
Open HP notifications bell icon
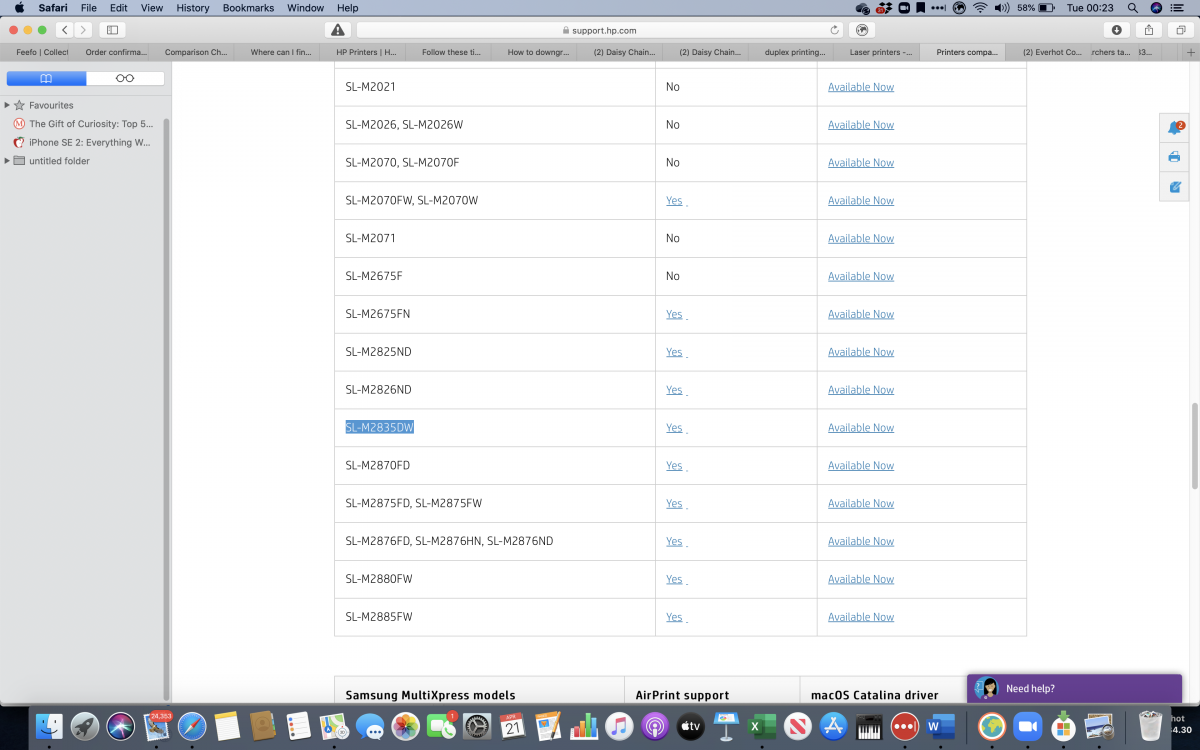[x=1174, y=128]
